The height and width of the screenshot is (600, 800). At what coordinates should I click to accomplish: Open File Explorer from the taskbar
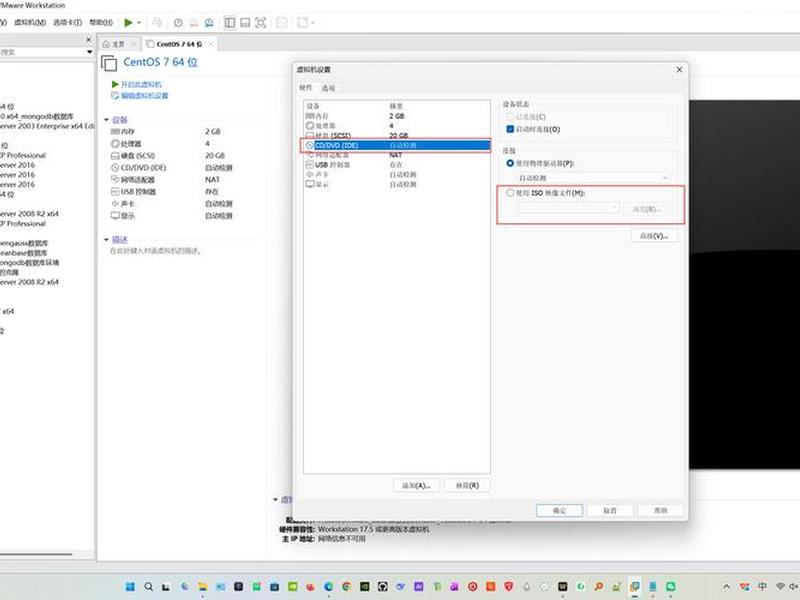[x=203, y=587]
